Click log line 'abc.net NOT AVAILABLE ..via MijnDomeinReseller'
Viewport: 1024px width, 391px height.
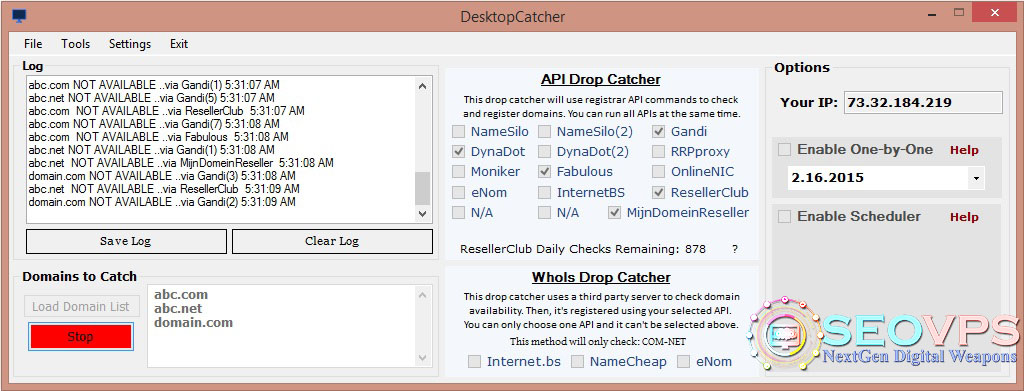coord(181,163)
